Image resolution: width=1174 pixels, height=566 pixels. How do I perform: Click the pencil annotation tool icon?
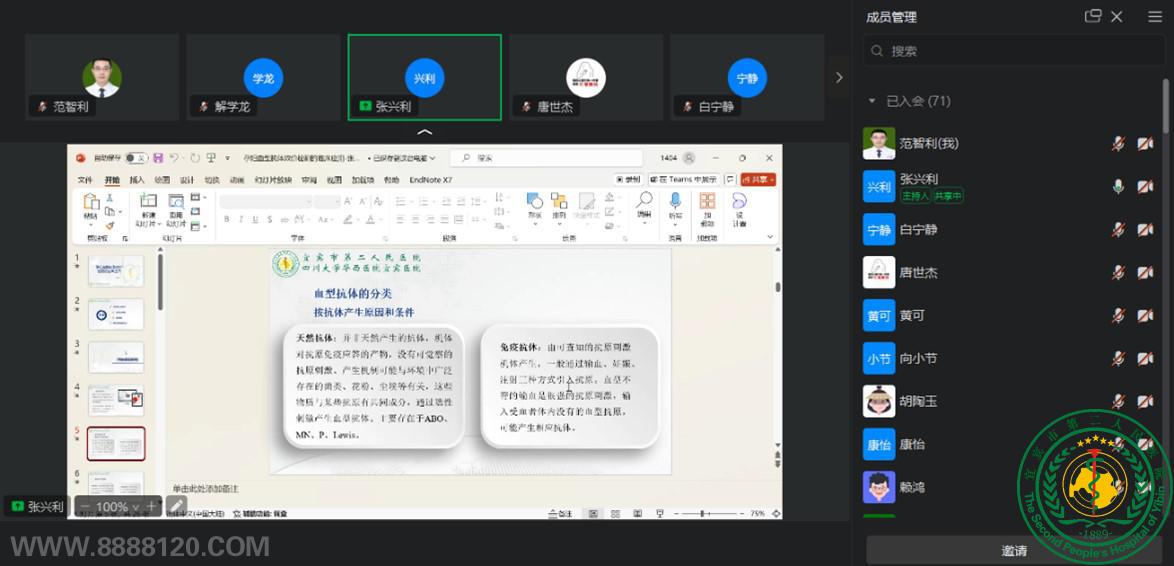coord(176,507)
